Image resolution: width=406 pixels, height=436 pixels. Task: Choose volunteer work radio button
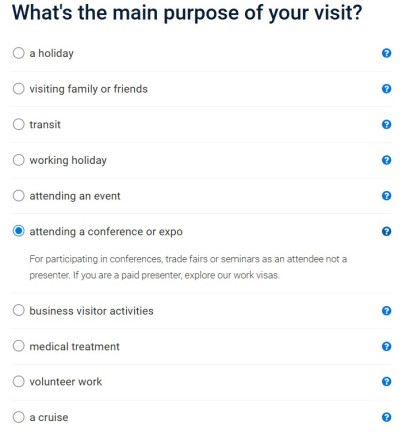tap(19, 381)
